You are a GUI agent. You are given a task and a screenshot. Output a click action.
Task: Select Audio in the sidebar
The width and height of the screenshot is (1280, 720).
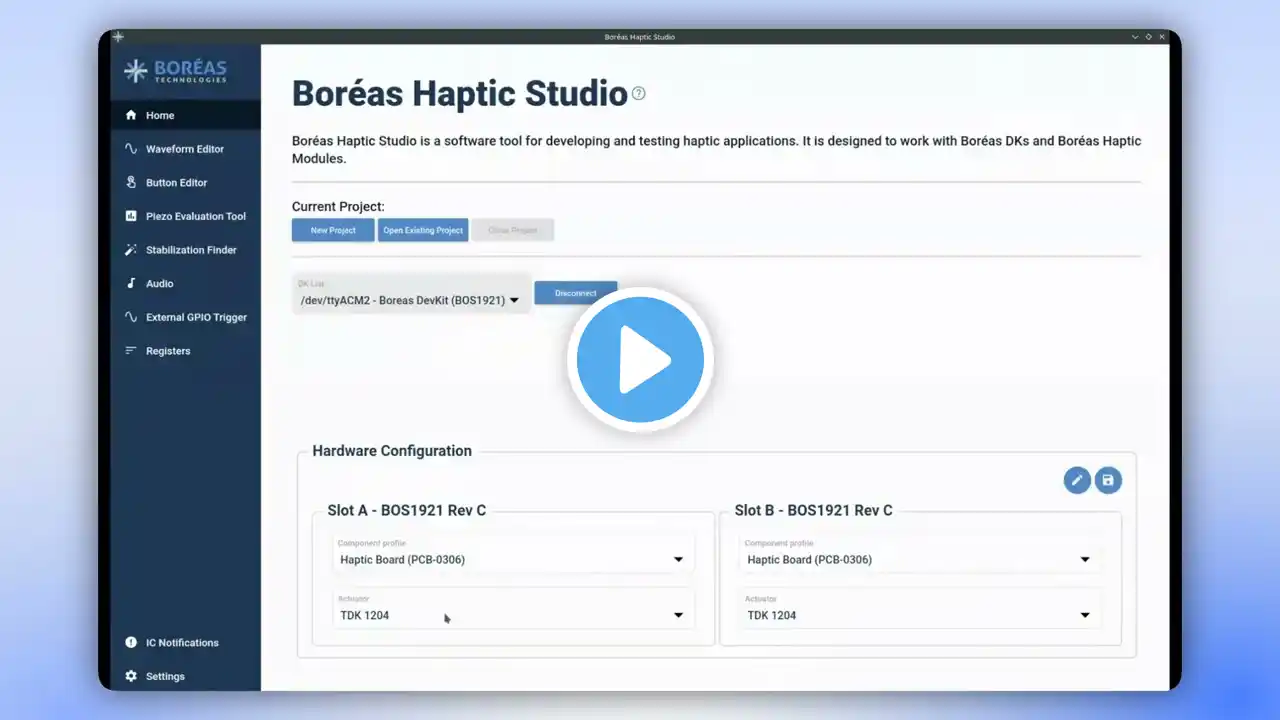click(x=186, y=284)
